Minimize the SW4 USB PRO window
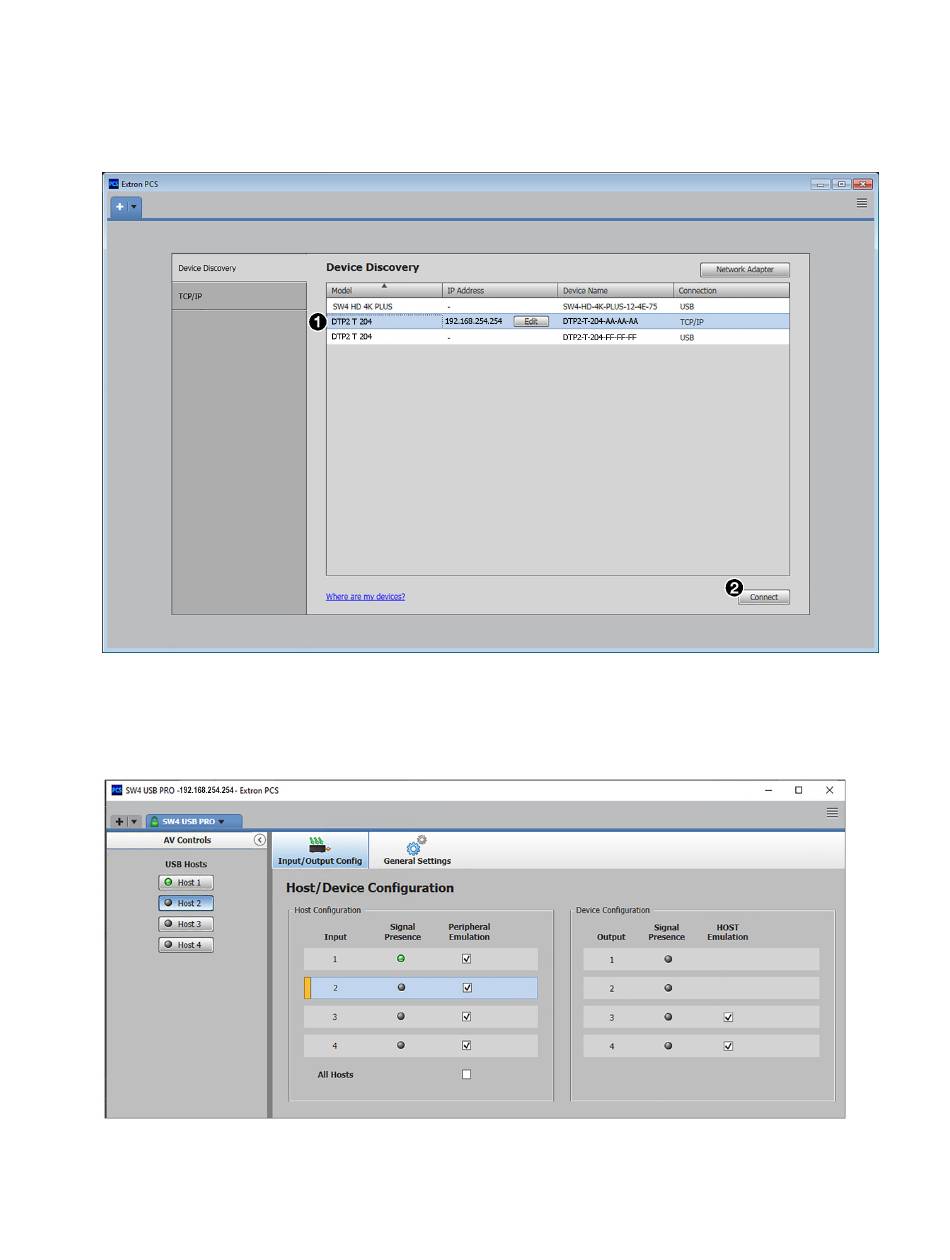Image resolution: width=950 pixels, height=1260 pixels. tap(768, 790)
